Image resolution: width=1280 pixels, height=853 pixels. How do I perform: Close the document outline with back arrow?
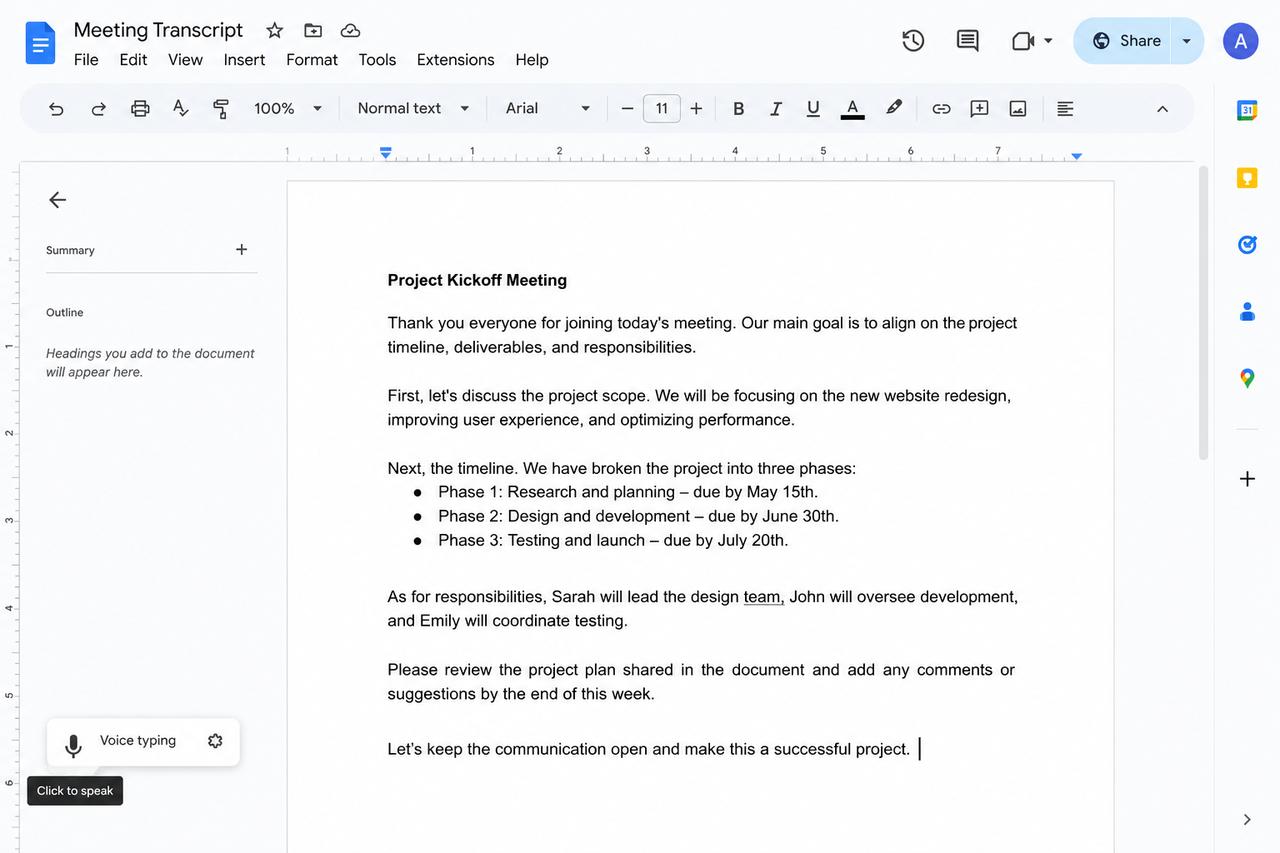[x=58, y=200]
